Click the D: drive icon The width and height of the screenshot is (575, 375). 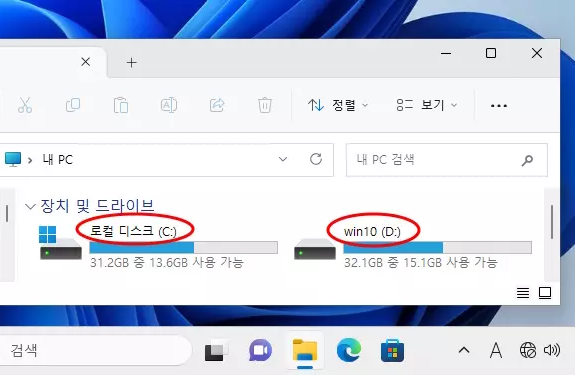(315, 249)
